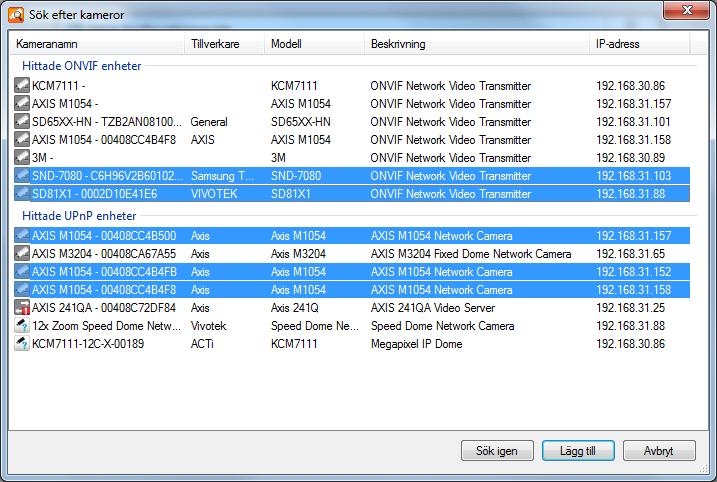717x482 pixels.
Task: Click the SD81X1 model cell
Action: tap(290, 194)
